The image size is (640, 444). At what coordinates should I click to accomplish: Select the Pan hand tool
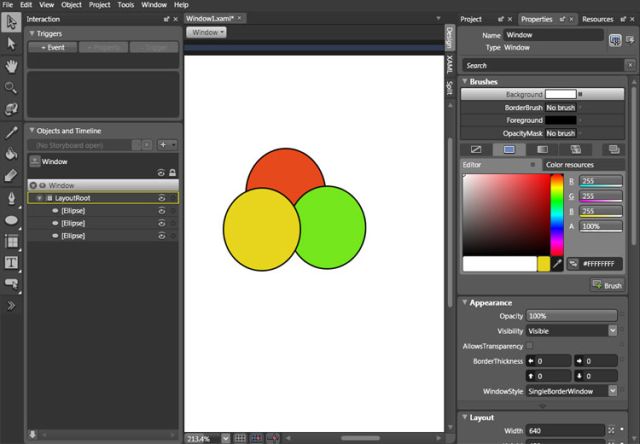[x=12, y=65]
